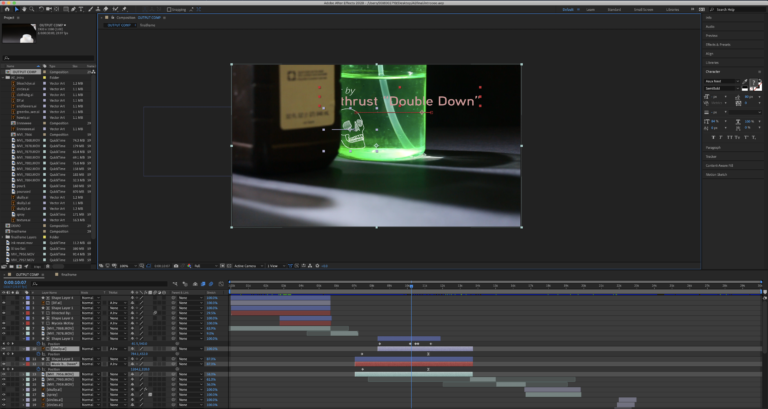Viewport: 768px width, 409px height.
Task: Apply All Caps in the Character panel
Action: [730, 137]
